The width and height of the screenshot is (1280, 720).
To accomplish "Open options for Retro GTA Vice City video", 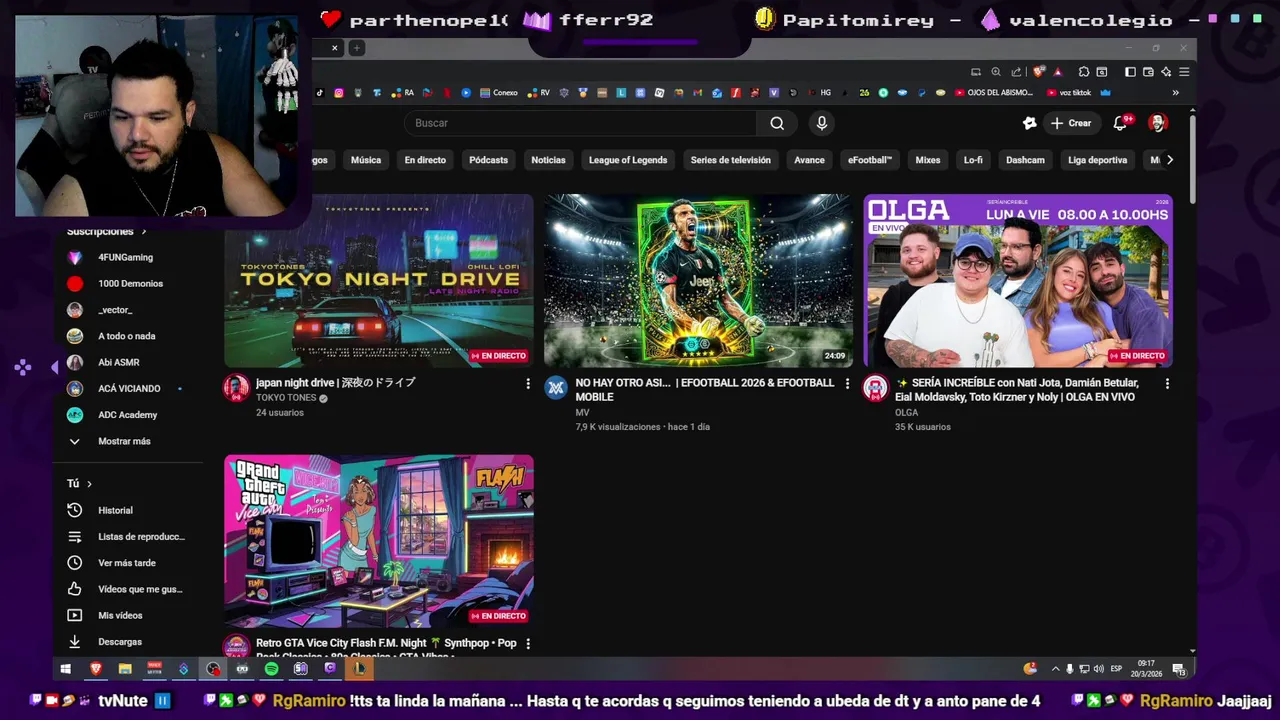I will 528,643.
